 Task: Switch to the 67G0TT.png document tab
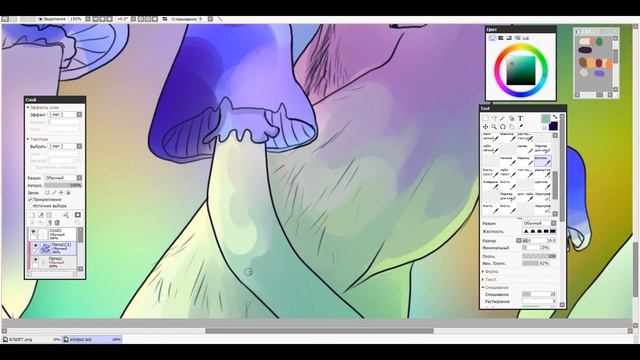point(31,339)
